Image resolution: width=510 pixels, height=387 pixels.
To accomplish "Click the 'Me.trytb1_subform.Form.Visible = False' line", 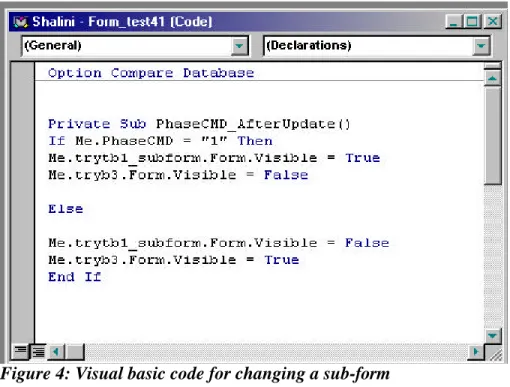I will (x=219, y=243).
